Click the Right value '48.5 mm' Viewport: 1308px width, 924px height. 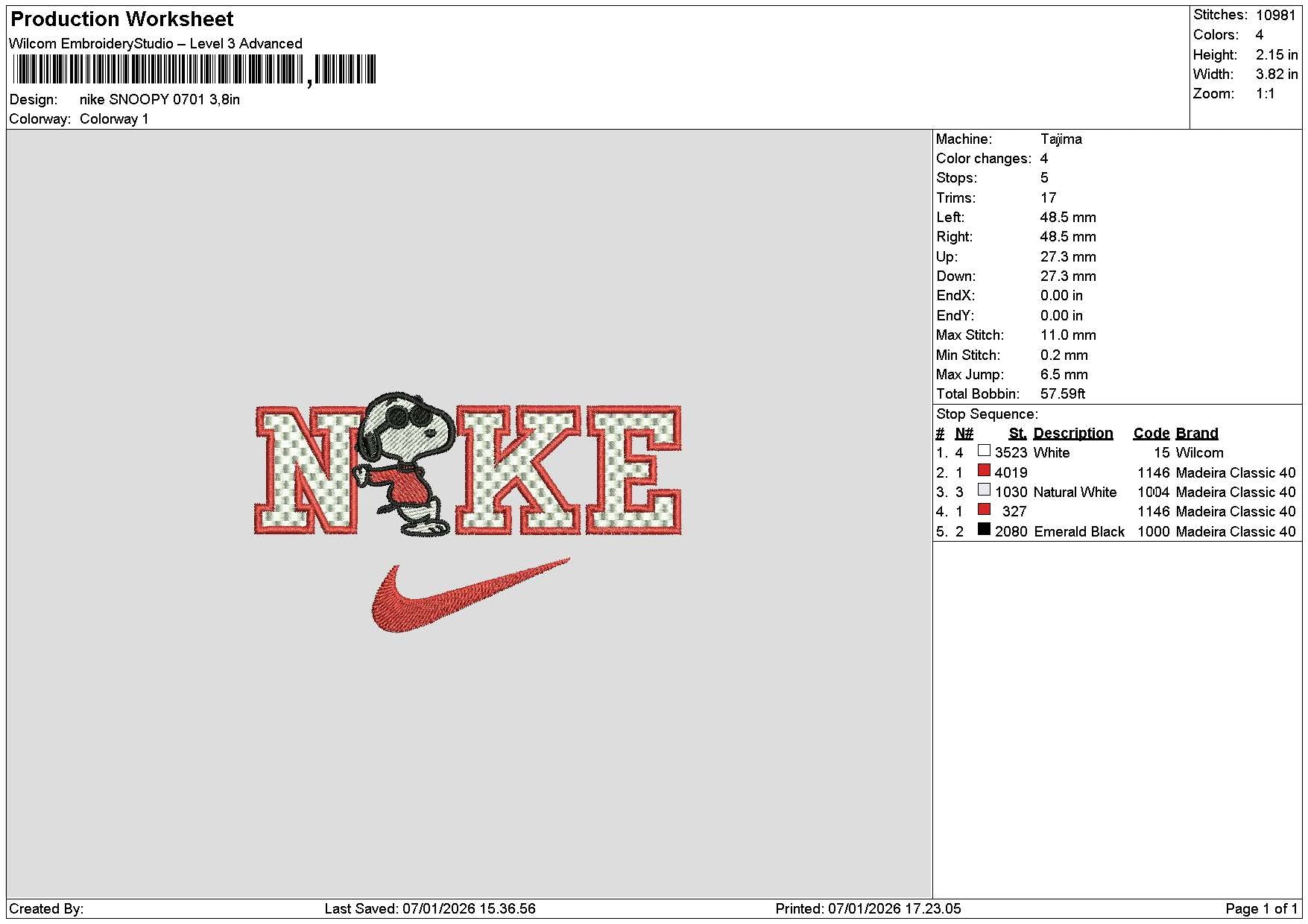[x=1068, y=237]
